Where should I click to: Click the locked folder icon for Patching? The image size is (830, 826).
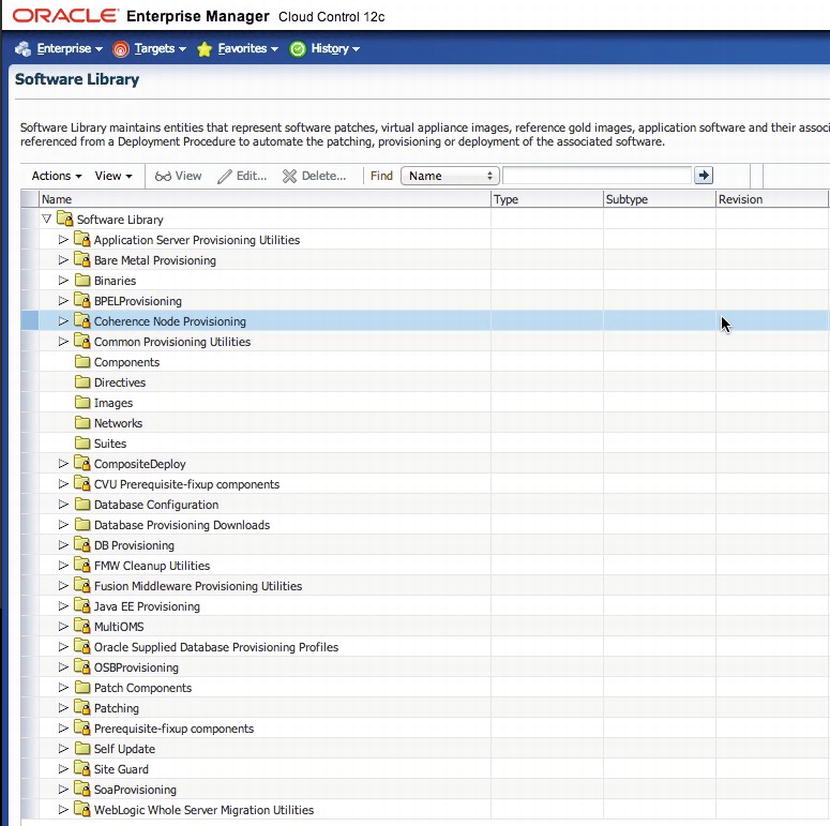click(82, 708)
